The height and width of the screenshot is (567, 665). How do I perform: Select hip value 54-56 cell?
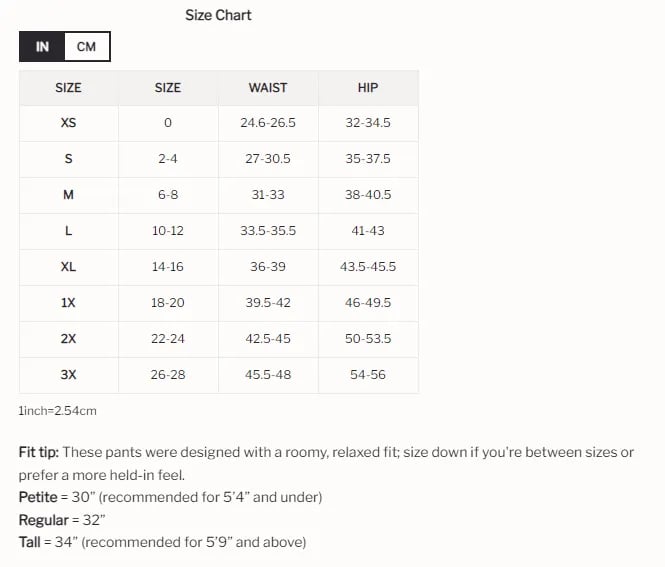pyautogui.click(x=368, y=375)
